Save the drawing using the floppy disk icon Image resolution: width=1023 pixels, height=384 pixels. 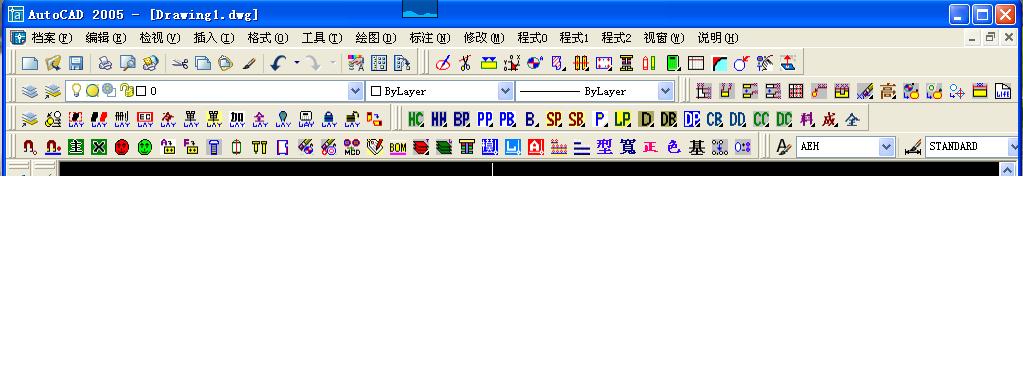click(76, 63)
